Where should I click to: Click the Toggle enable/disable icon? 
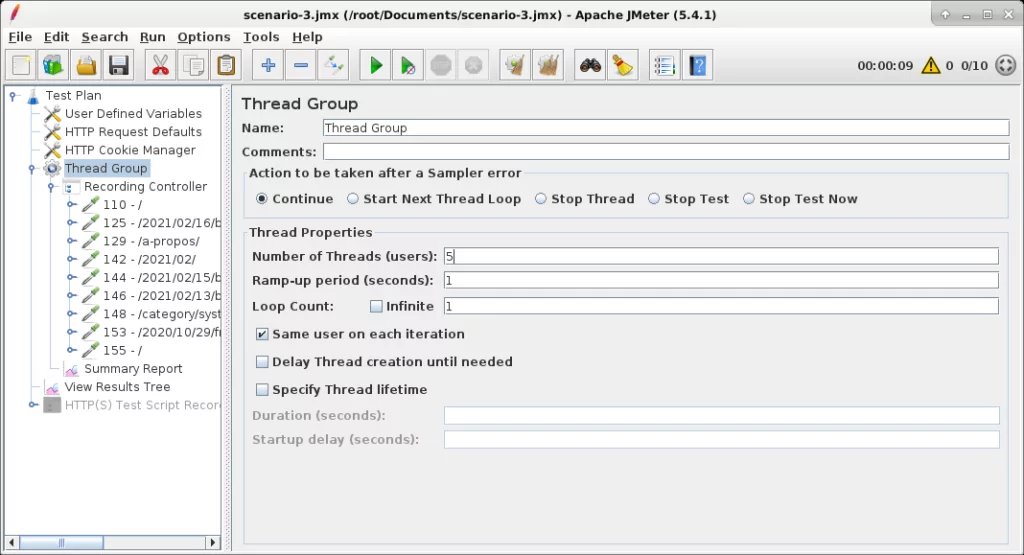pos(334,65)
